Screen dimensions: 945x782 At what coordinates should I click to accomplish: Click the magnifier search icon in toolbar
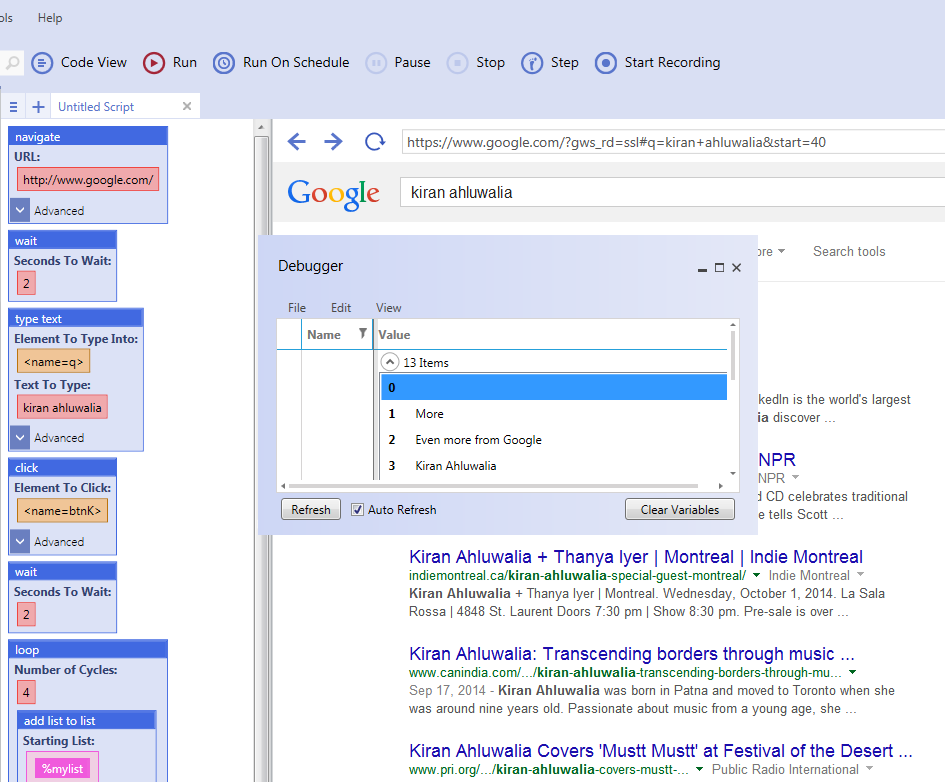coord(11,63)
